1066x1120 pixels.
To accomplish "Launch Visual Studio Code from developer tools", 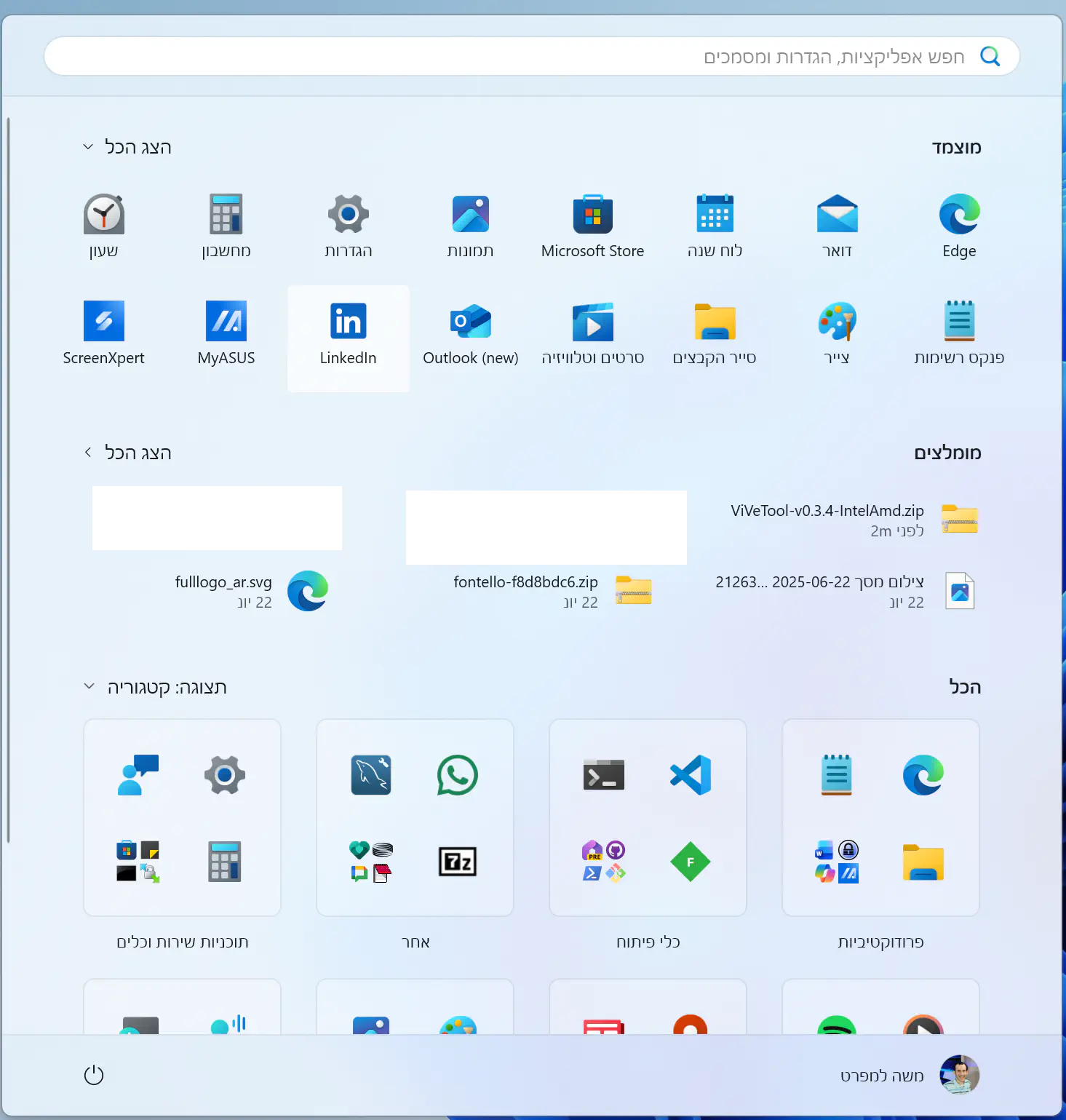I will (x=690, y=775).
